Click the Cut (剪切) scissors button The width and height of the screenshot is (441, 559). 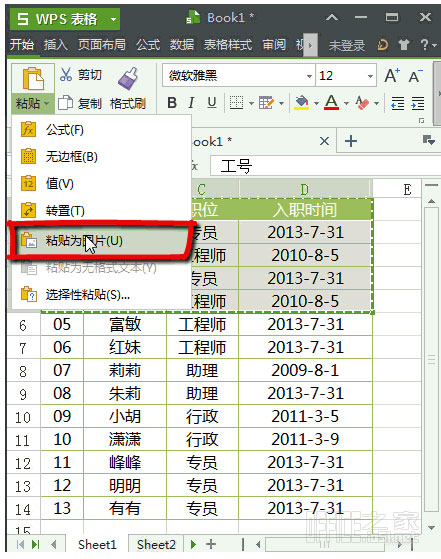click(x=80, y=75)
